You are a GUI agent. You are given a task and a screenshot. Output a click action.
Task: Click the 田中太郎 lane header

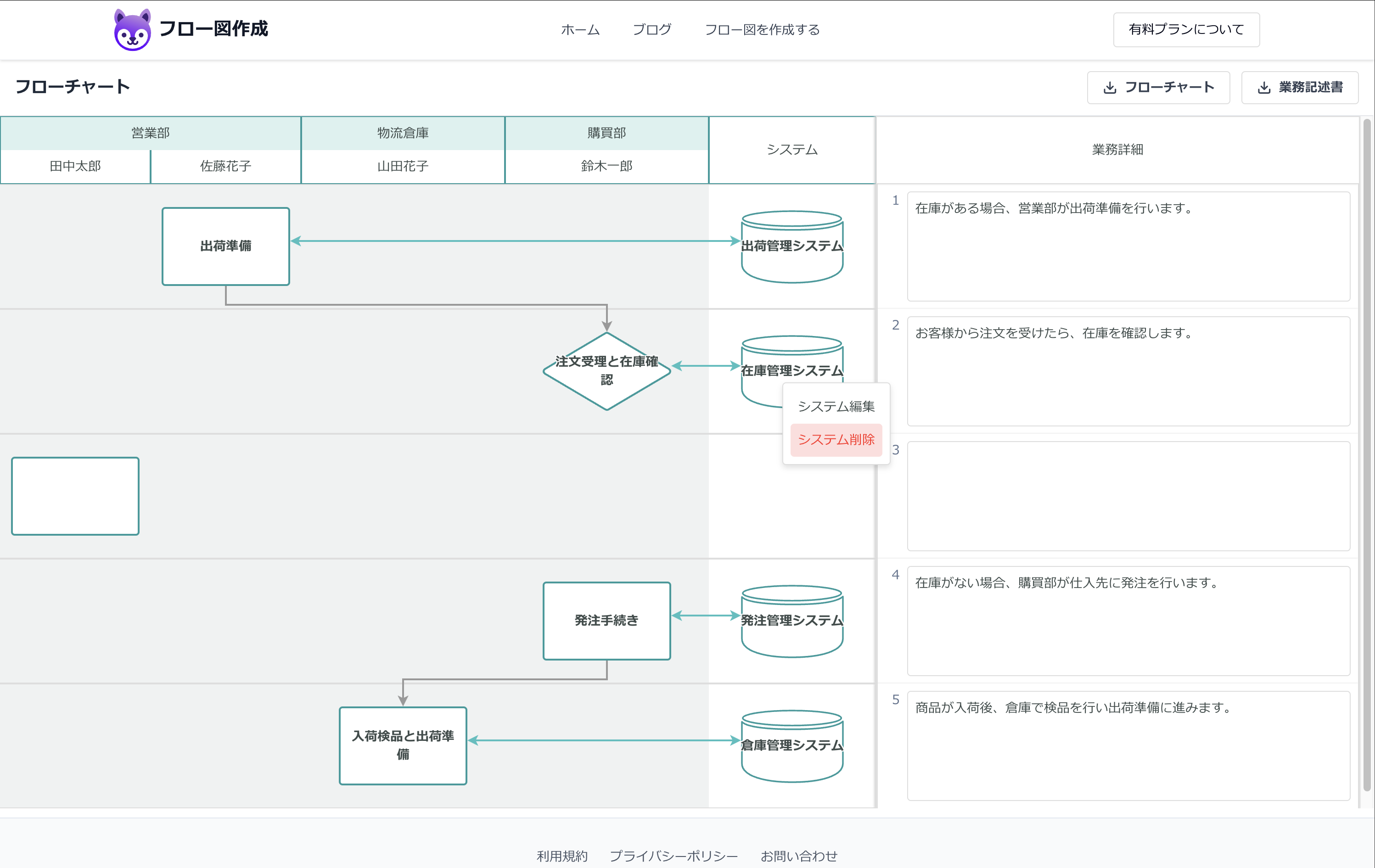[75, 166]
